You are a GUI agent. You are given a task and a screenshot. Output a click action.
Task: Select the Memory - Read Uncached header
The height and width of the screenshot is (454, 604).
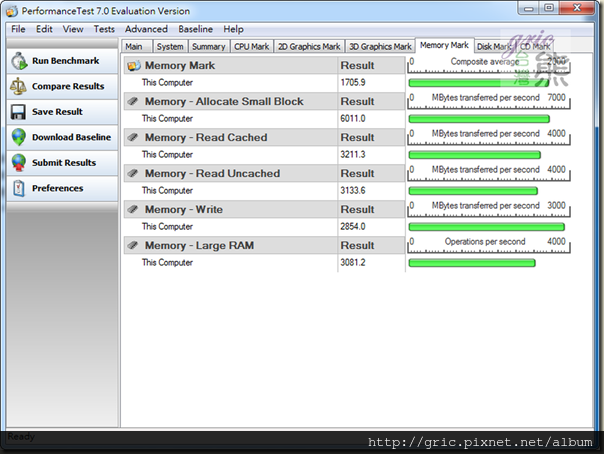tap(264, 173)
